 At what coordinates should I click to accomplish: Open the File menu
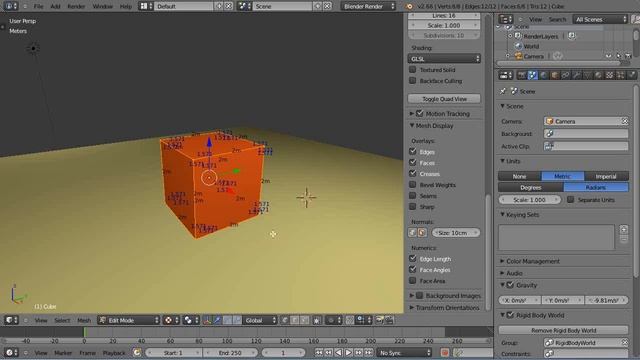tap(38, 6)
